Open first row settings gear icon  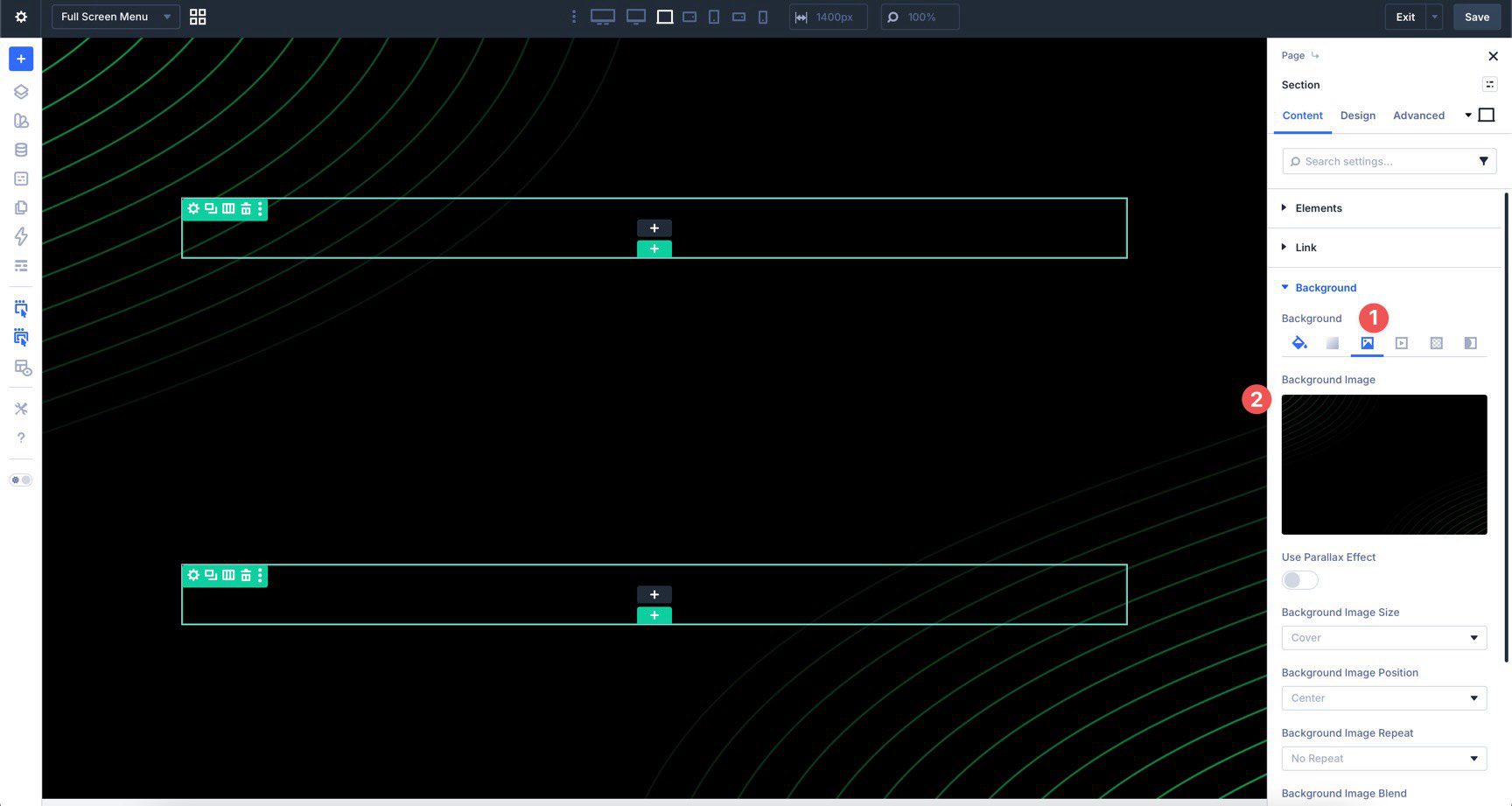click(x=193, y=208)
